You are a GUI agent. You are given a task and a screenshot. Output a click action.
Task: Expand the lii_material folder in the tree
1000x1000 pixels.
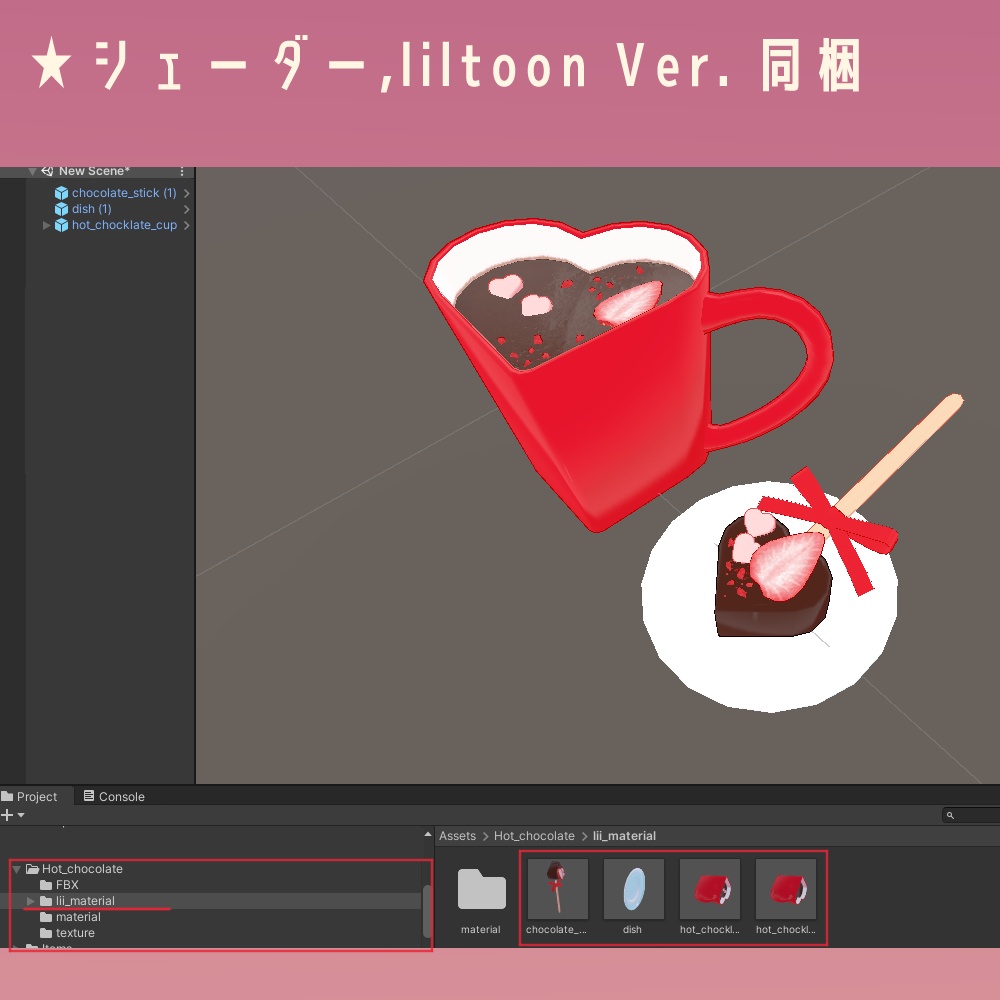tap(29, 901)
